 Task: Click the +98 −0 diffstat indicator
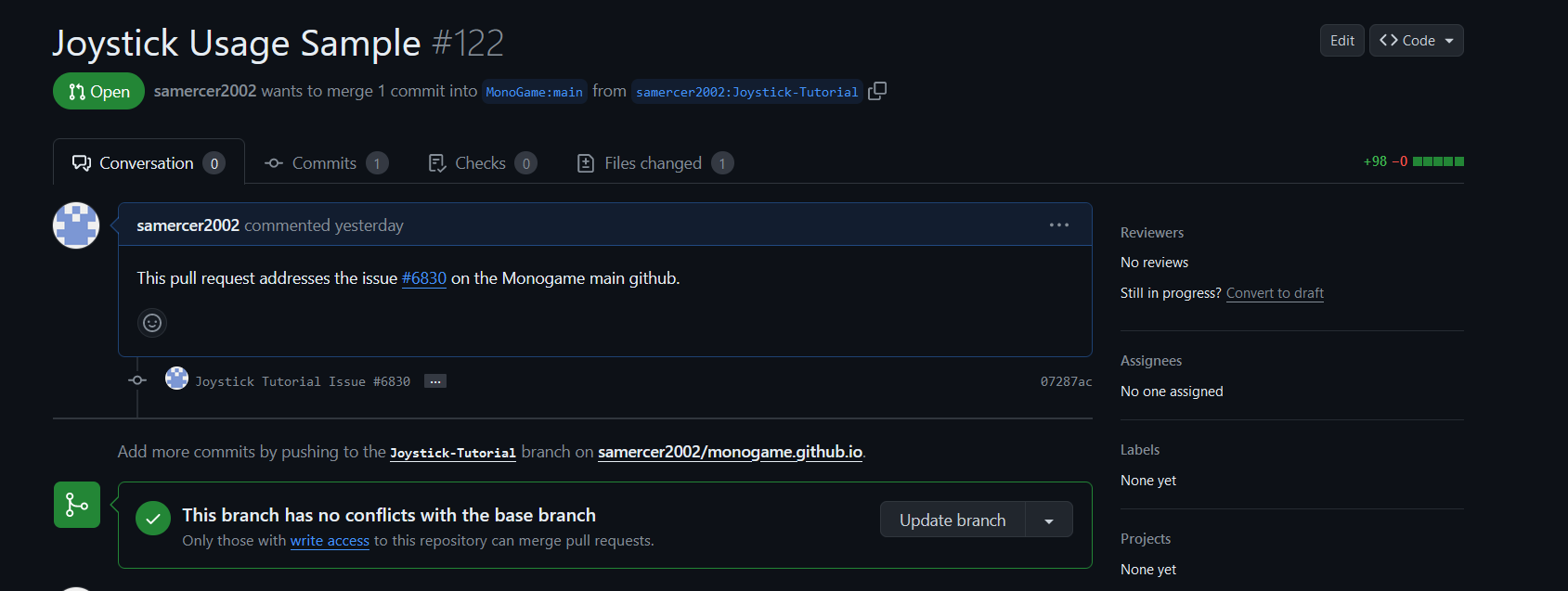tap(1414, 161)
